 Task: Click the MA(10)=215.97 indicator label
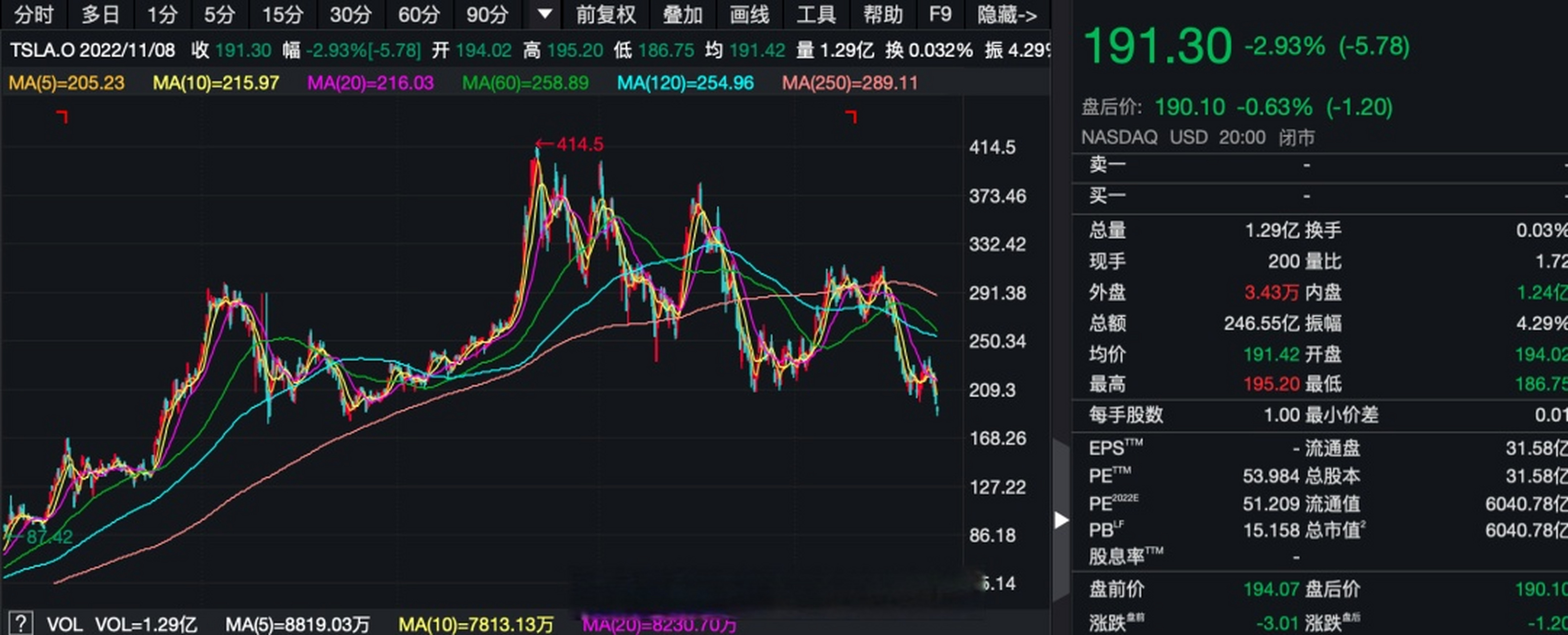pyautogui.click(x=216, y=83)
